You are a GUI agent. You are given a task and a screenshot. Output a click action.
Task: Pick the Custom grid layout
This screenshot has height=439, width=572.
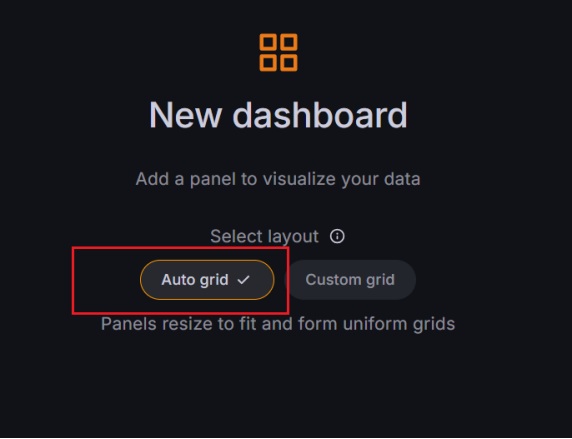(352, 280)
